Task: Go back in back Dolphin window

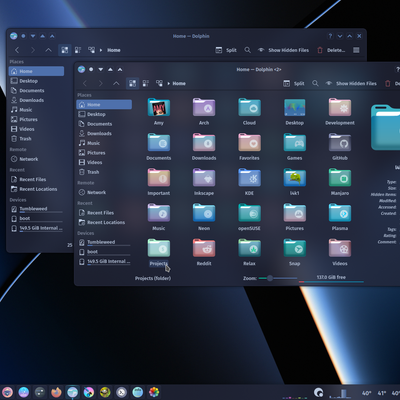Action: (x=17, y=50)
